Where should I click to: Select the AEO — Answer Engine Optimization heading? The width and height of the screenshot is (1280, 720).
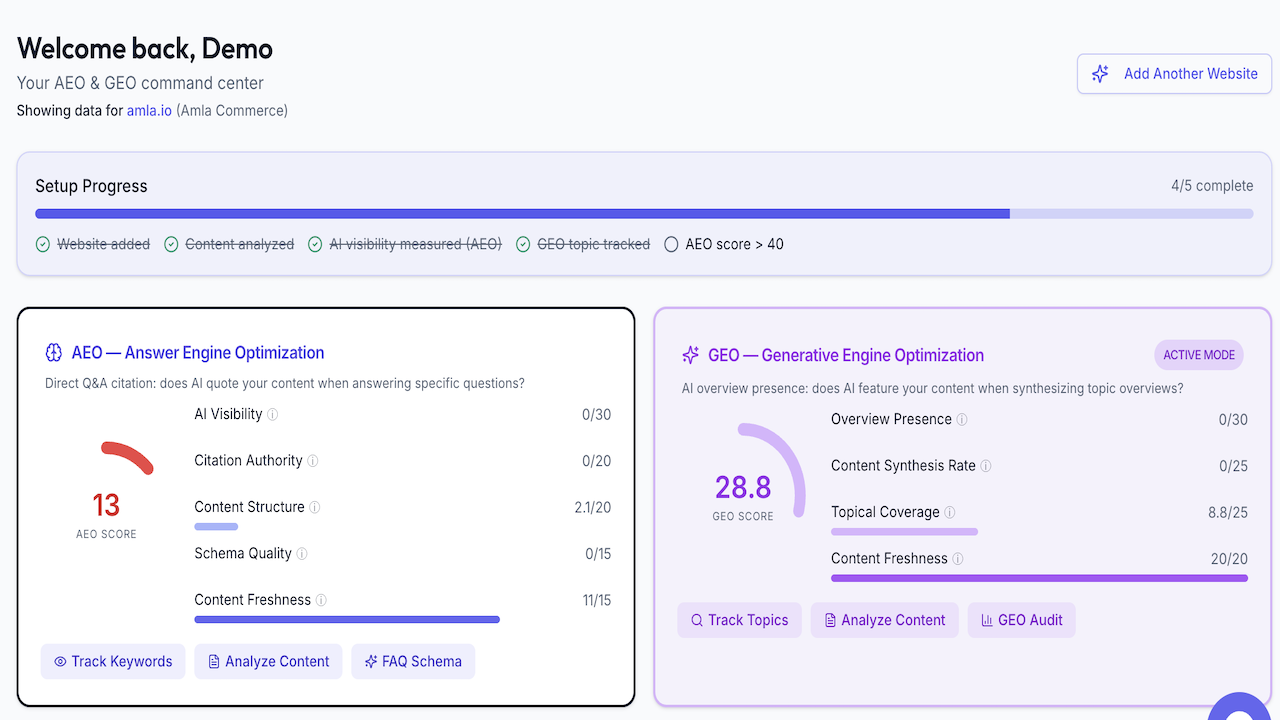[198, 353]
